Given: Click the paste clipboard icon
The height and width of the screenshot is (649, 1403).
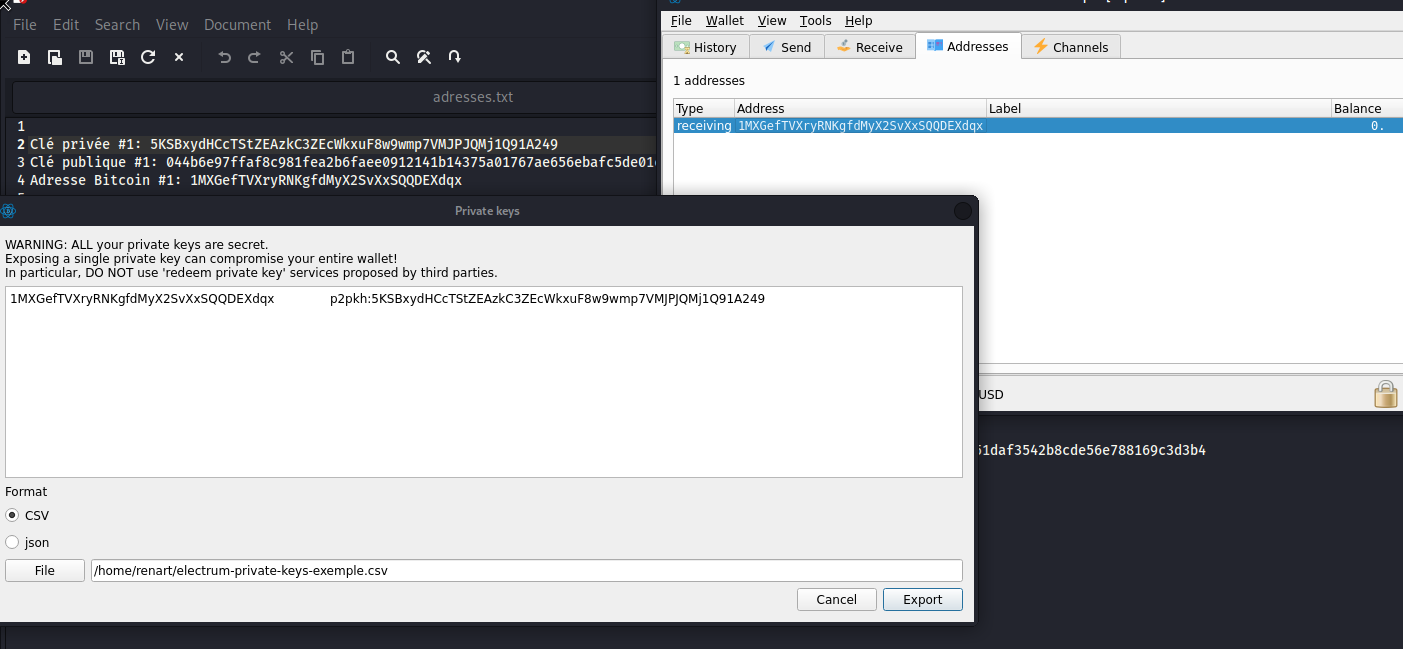Looking at the screenshot, I should point(348,57).
